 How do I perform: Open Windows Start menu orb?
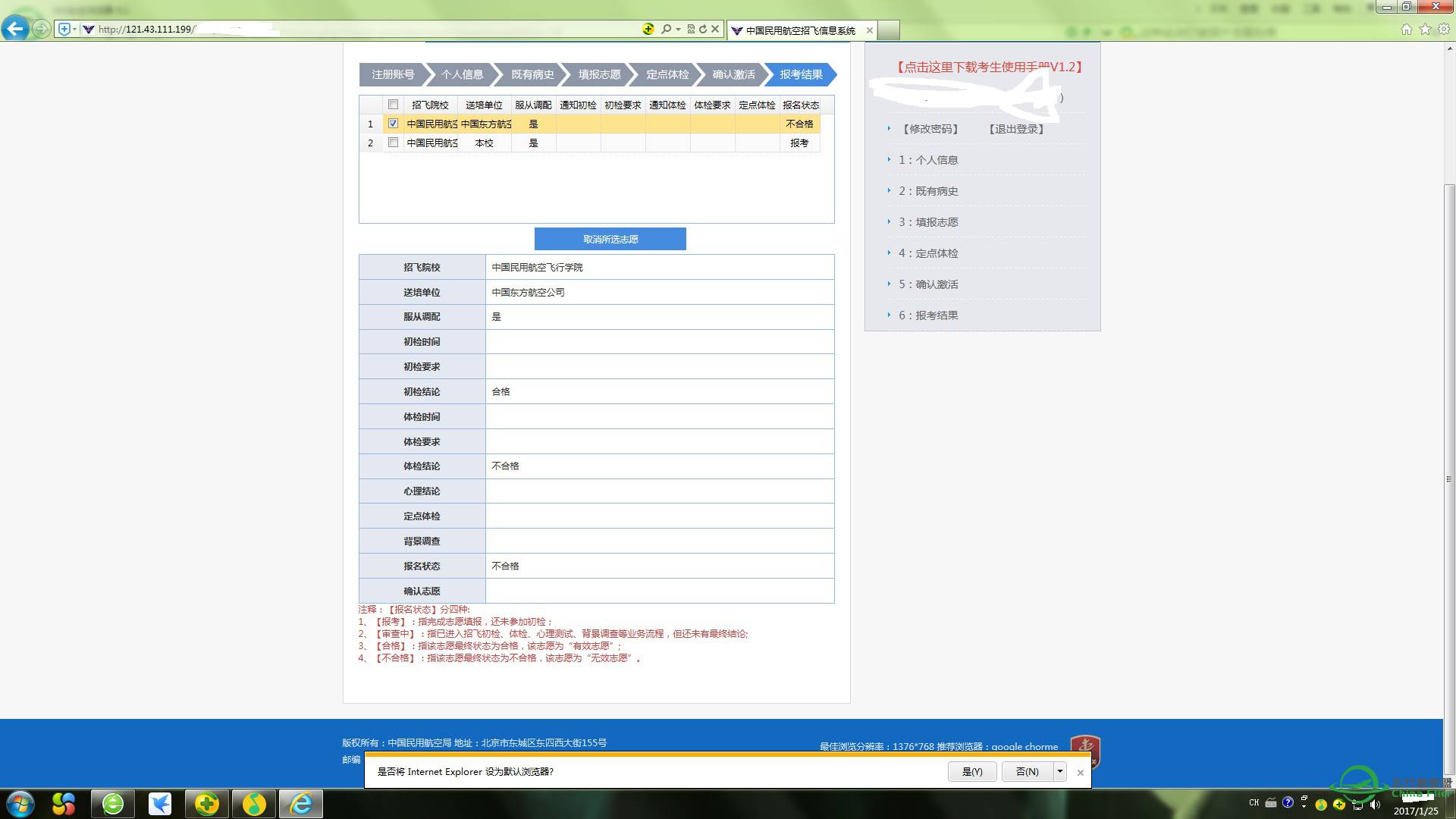[20, 803]
